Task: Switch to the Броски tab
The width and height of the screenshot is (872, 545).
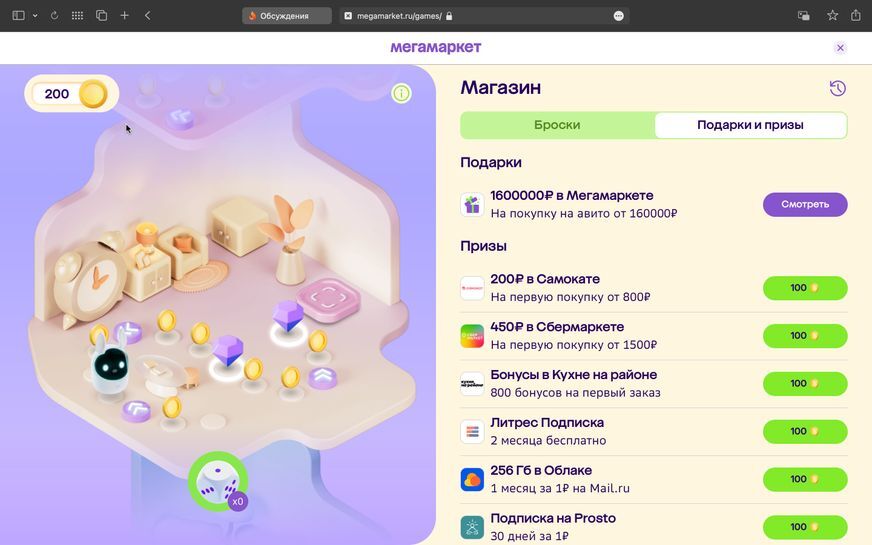Action: 557,125
